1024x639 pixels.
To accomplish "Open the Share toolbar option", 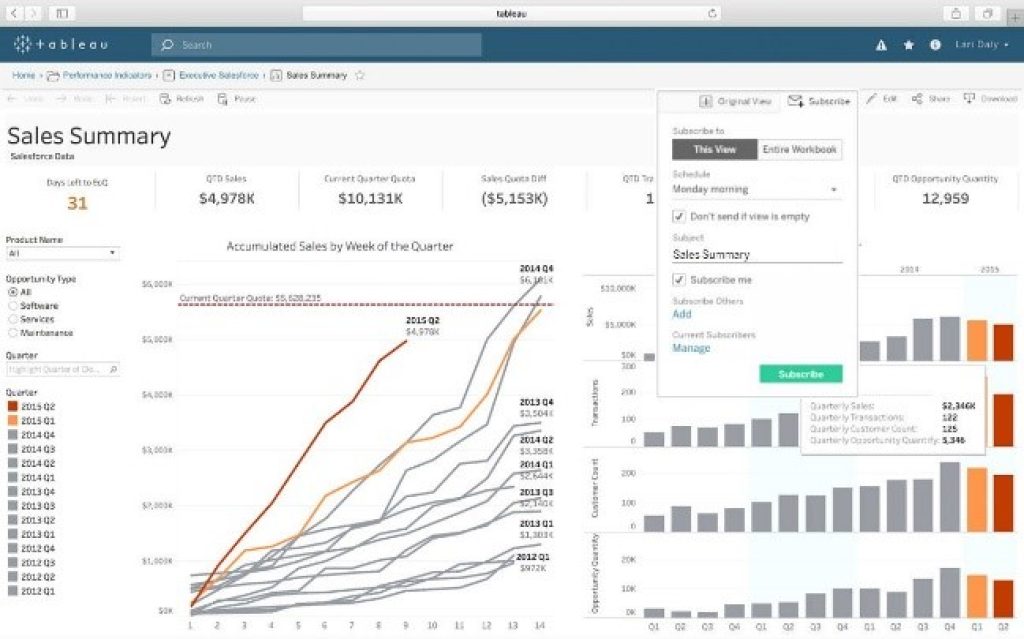I will tap(931, 99).
